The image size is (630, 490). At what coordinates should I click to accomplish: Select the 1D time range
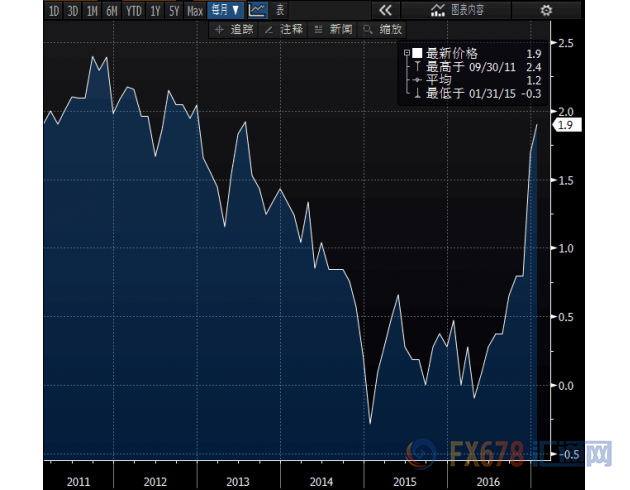click(53, 10)
